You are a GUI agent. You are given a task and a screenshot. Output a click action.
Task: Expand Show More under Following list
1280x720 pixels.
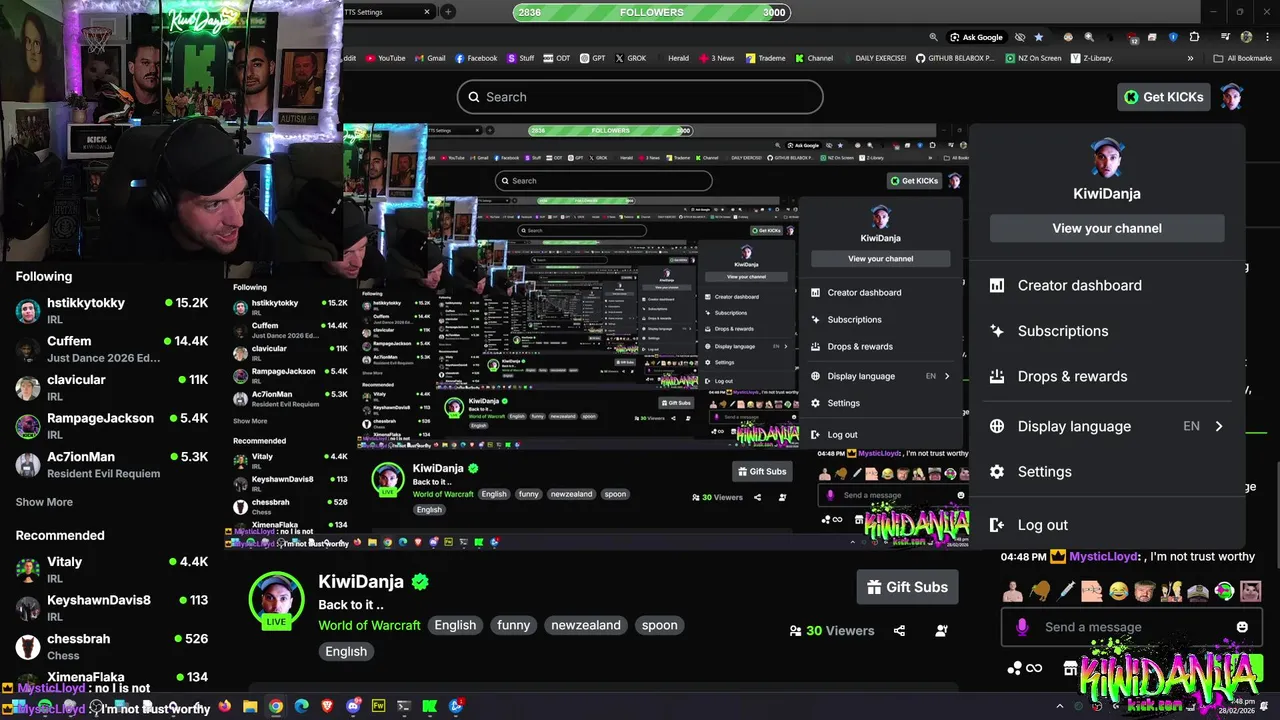click(x=44, y=502)
